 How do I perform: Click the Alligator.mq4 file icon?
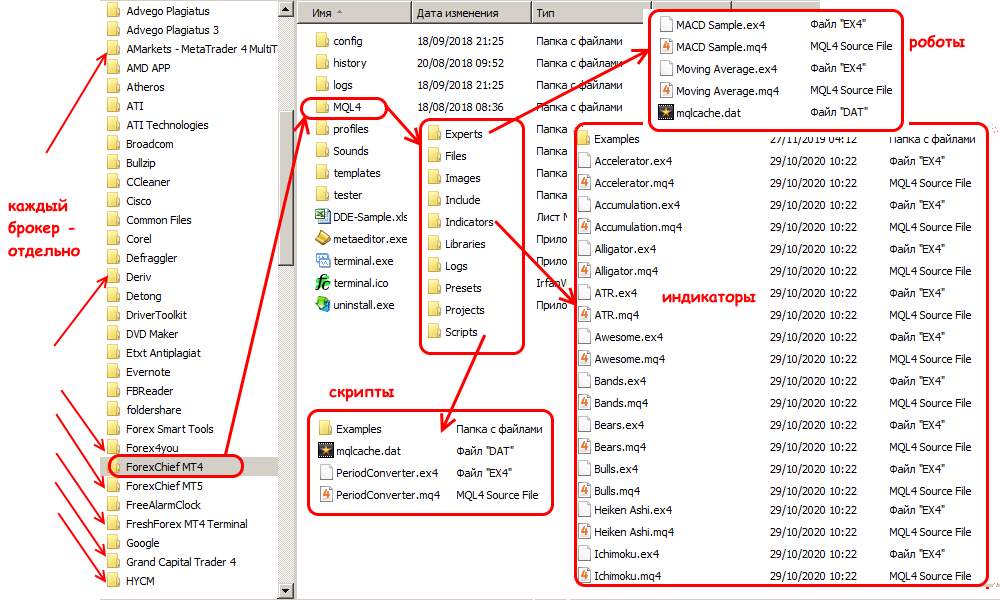(584, 271)
